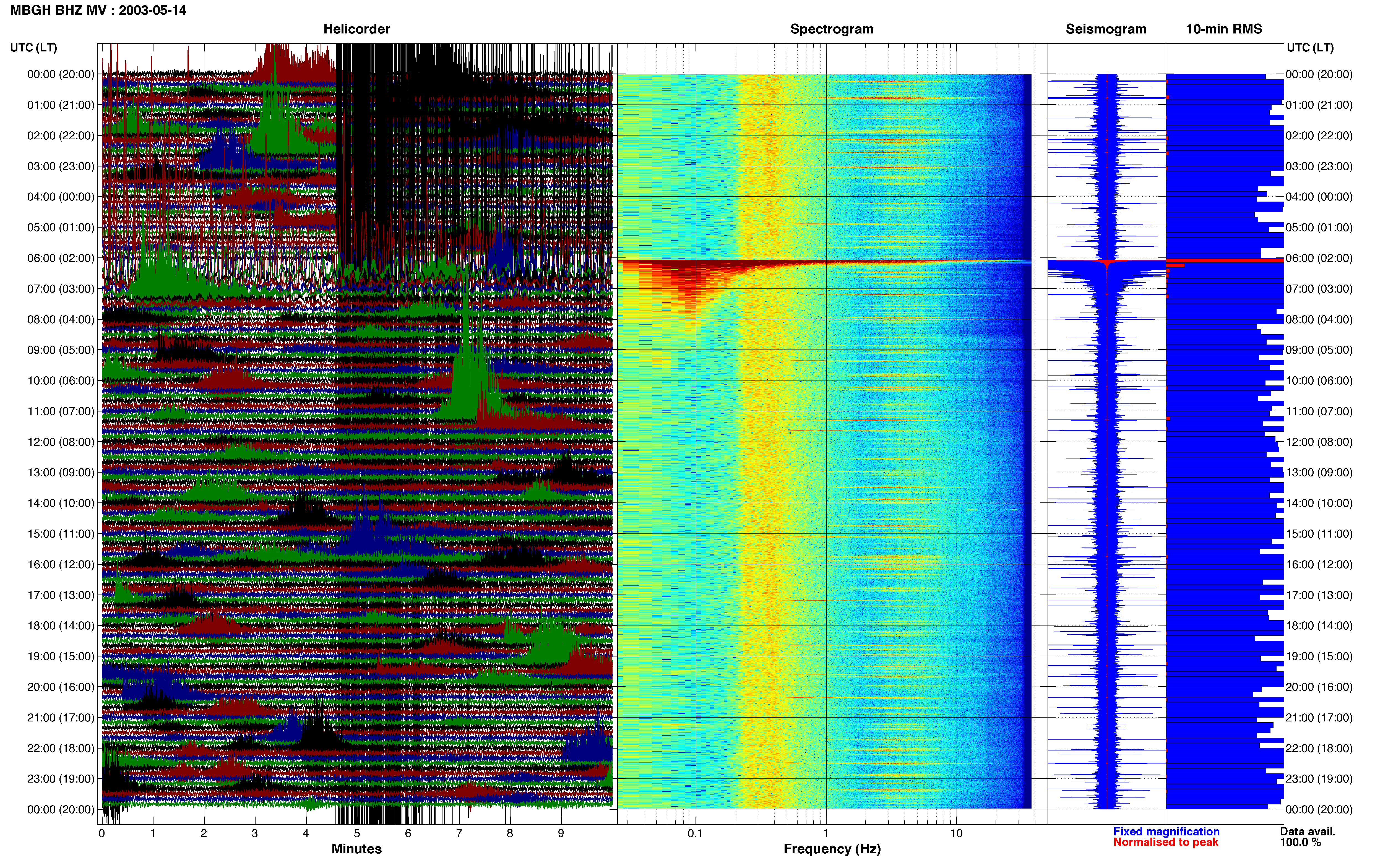The height and width of the screenshot is (868, 1388).
Task: Click the left time label 07:00 (03:00)
Action: pos(61,289)
